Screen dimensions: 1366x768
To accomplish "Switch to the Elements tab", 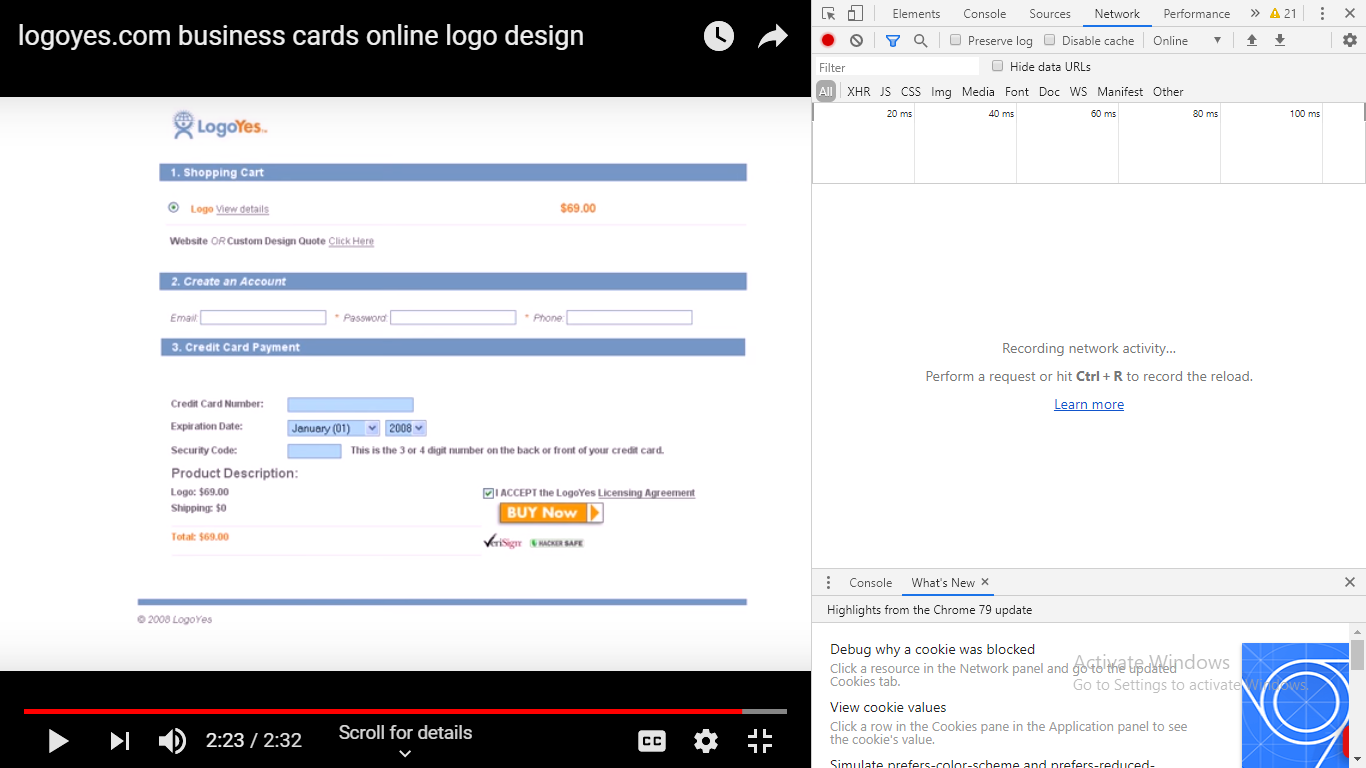I will 916,14.
